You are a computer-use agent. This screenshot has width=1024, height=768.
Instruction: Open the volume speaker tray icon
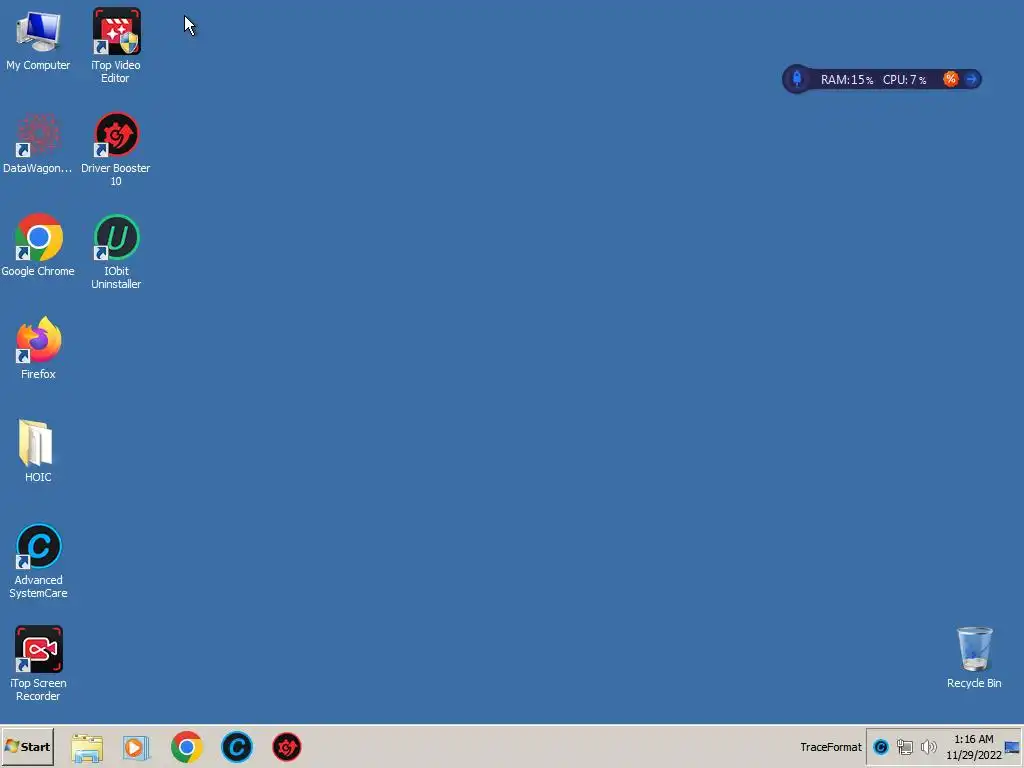tap(928, 747)
